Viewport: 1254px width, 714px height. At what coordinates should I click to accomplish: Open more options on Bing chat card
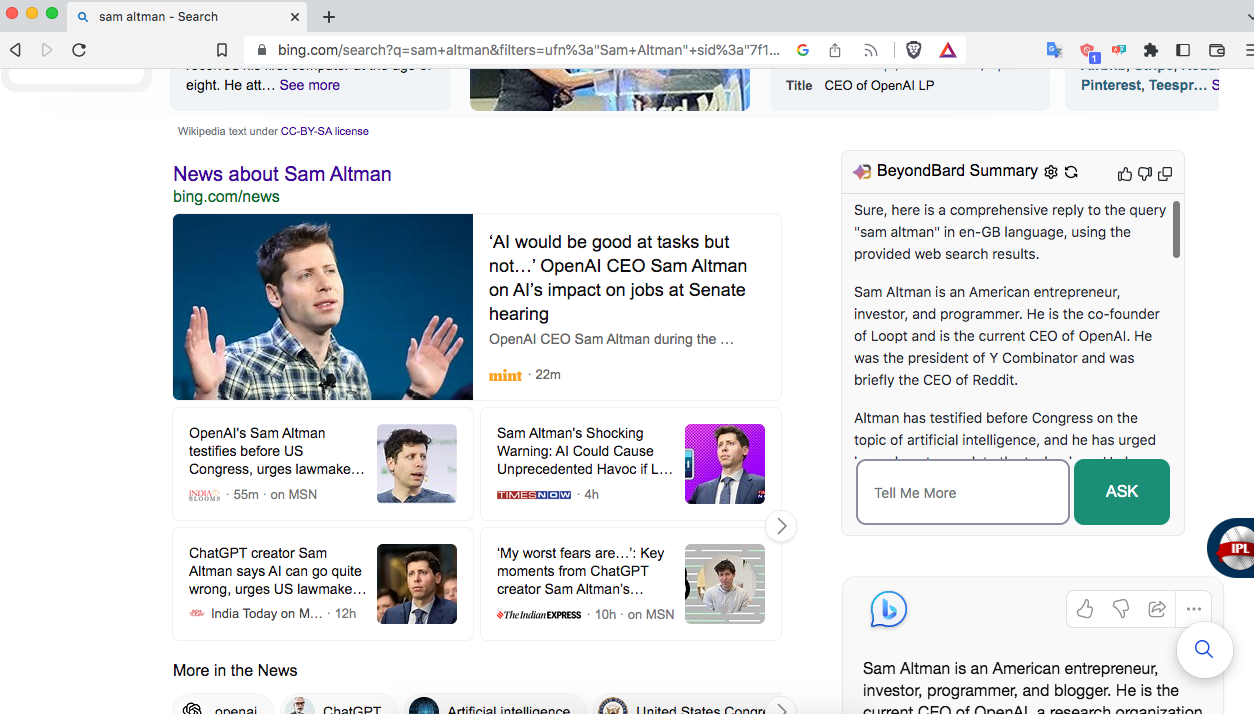click(x=1194, y=609)
